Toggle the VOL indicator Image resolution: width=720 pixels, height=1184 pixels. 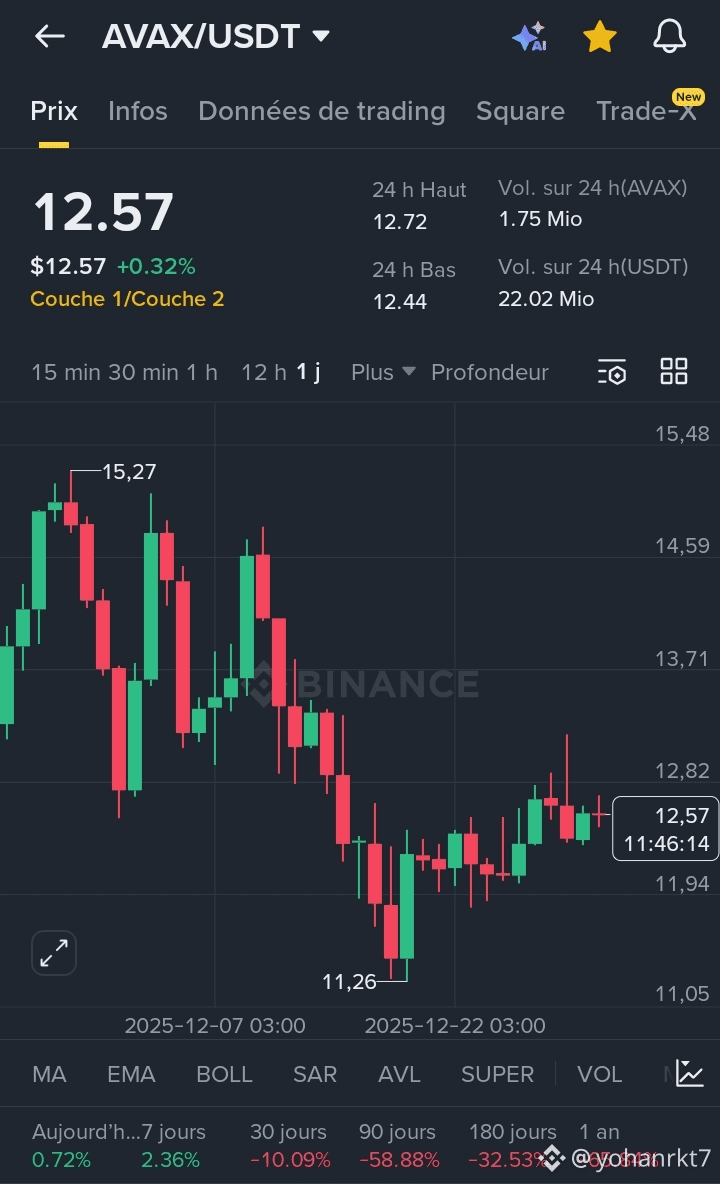599,1074
